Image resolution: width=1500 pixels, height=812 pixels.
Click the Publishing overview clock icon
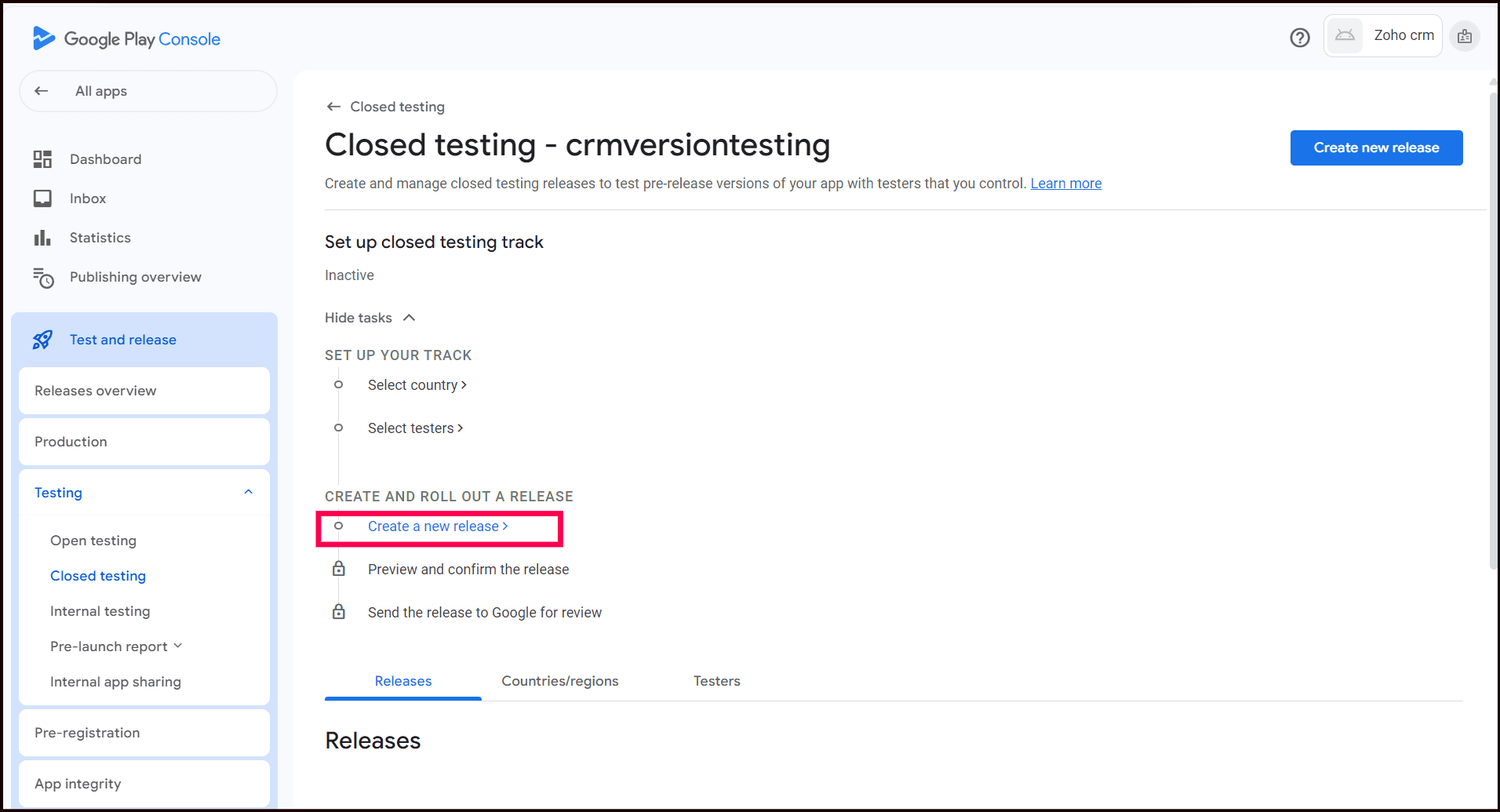coord(43,278)
